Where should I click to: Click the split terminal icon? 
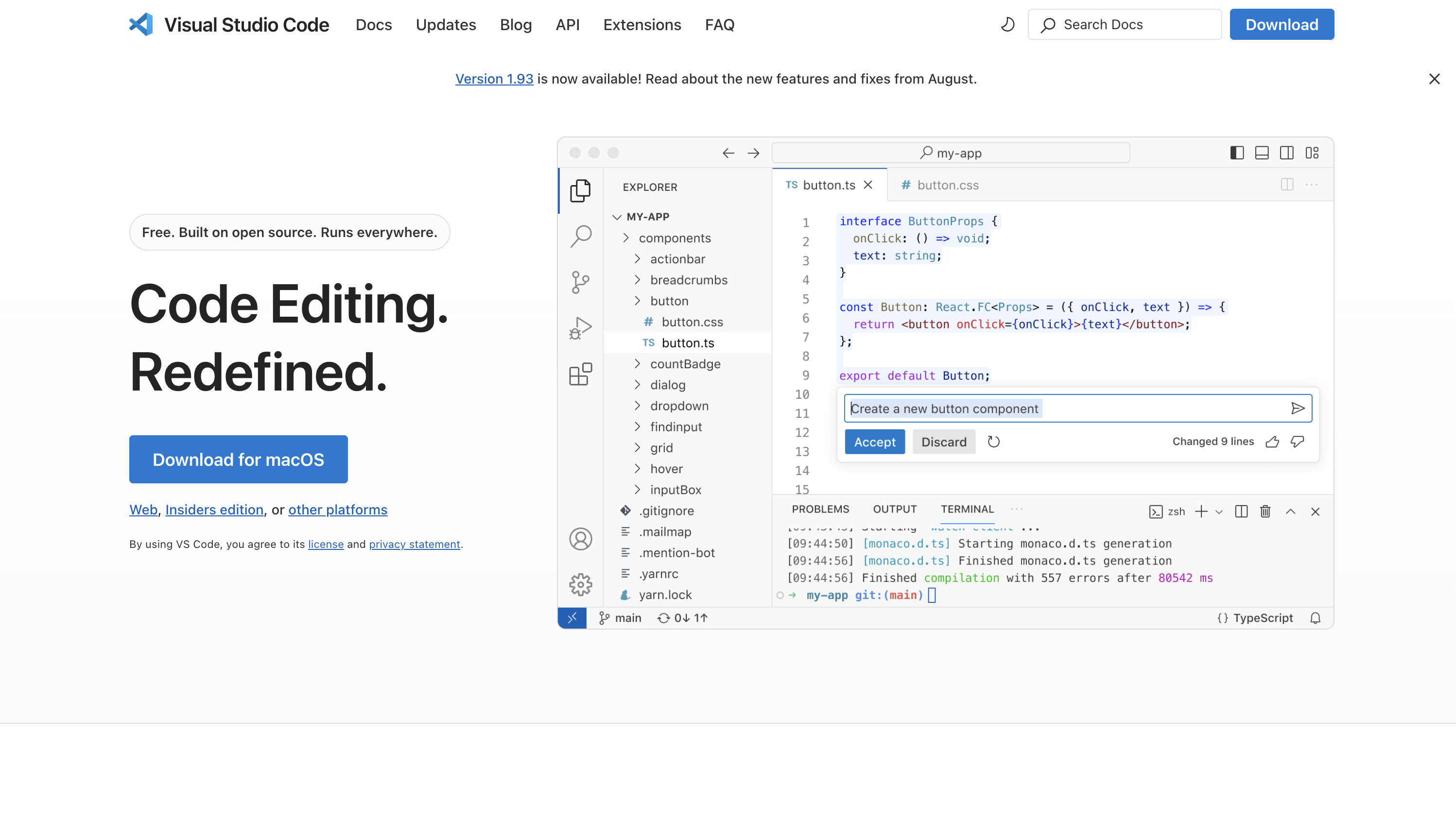(1241, 511)
